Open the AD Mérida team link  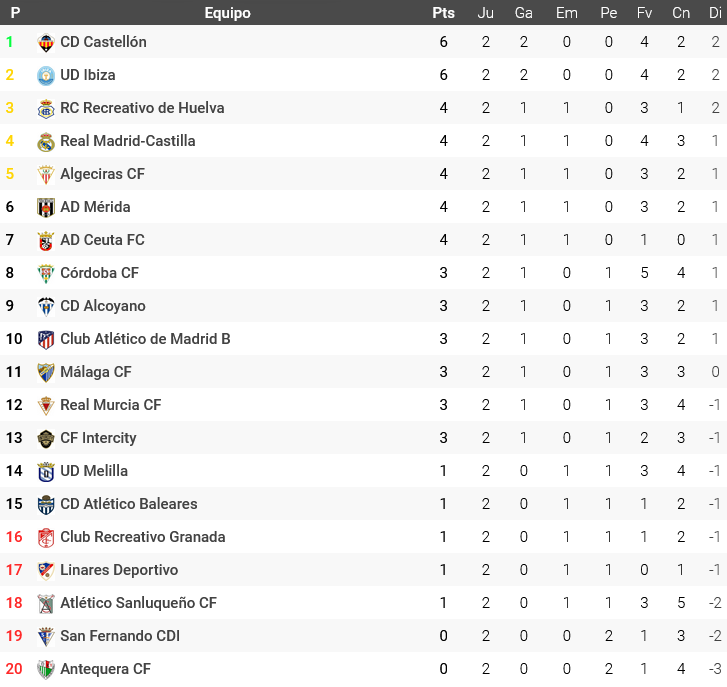click(95, 207)
